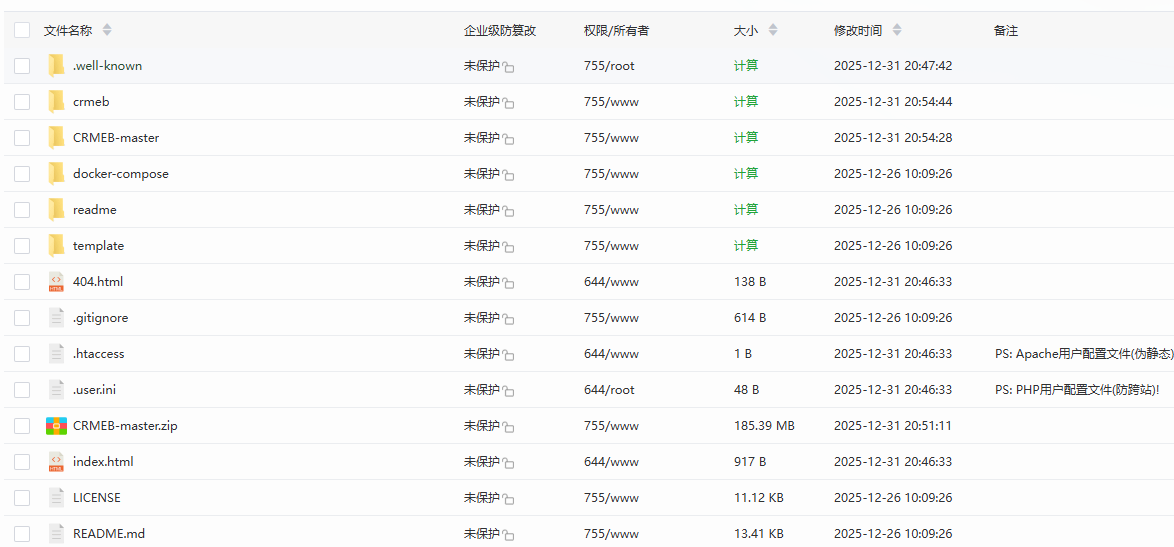This screenshot has width=1174, height=547.
Task: Select the LICENSE file checkbox
Action: tap(22, 498)
